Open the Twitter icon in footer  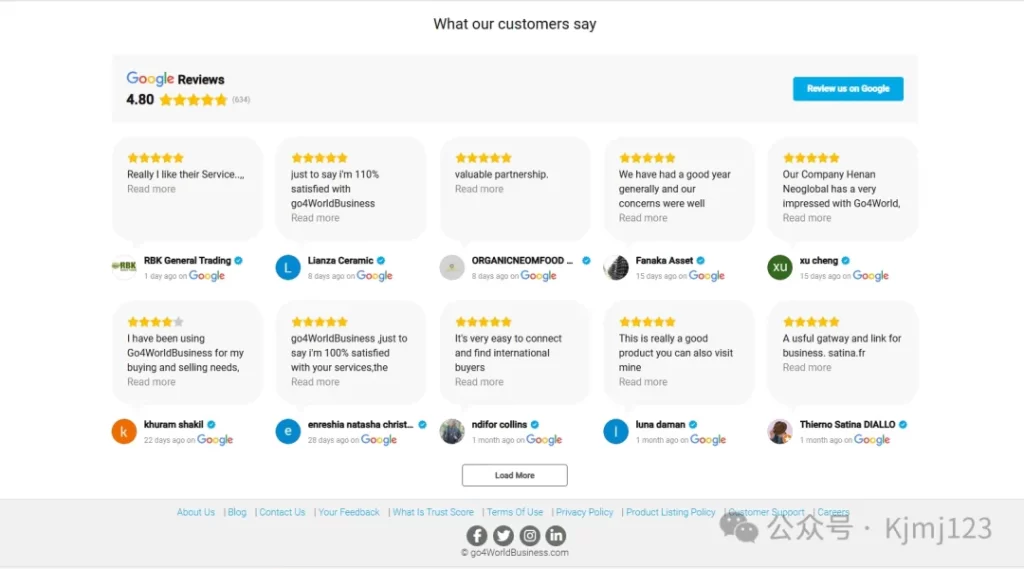(503, 536)
